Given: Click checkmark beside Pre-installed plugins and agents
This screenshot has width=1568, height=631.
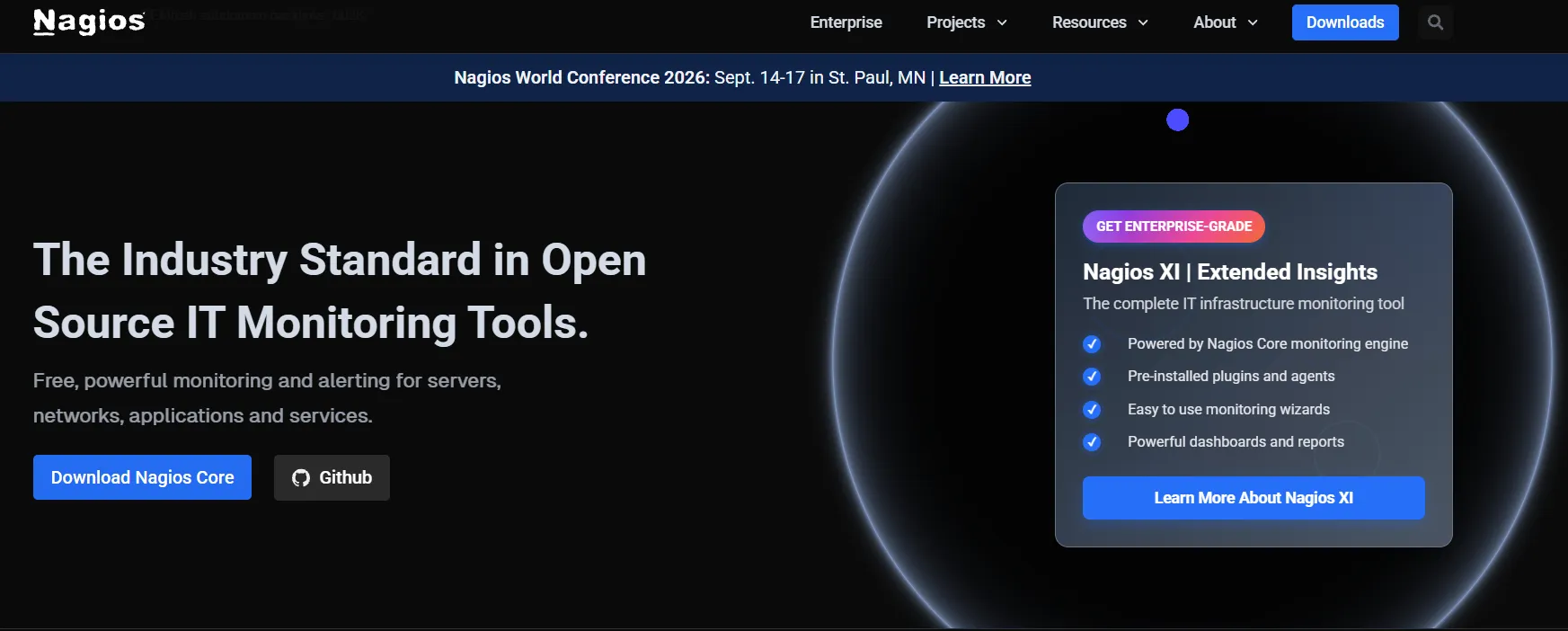Looking at the screenshot, I should pyautogui.click(x=1092, y=377).
